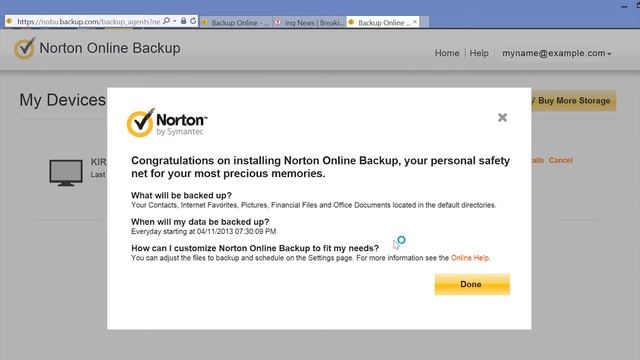
Task: Click the browser address bar URL
Action: coord(89,22)
